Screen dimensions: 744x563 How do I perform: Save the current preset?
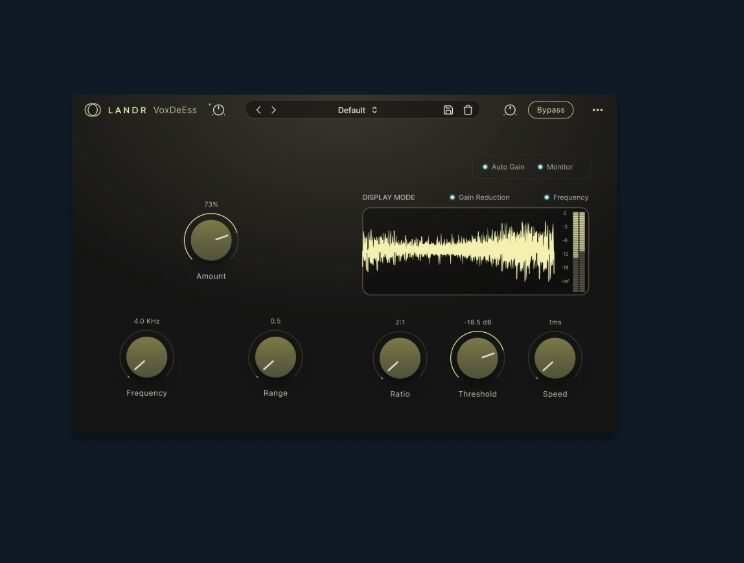point(448,110)
